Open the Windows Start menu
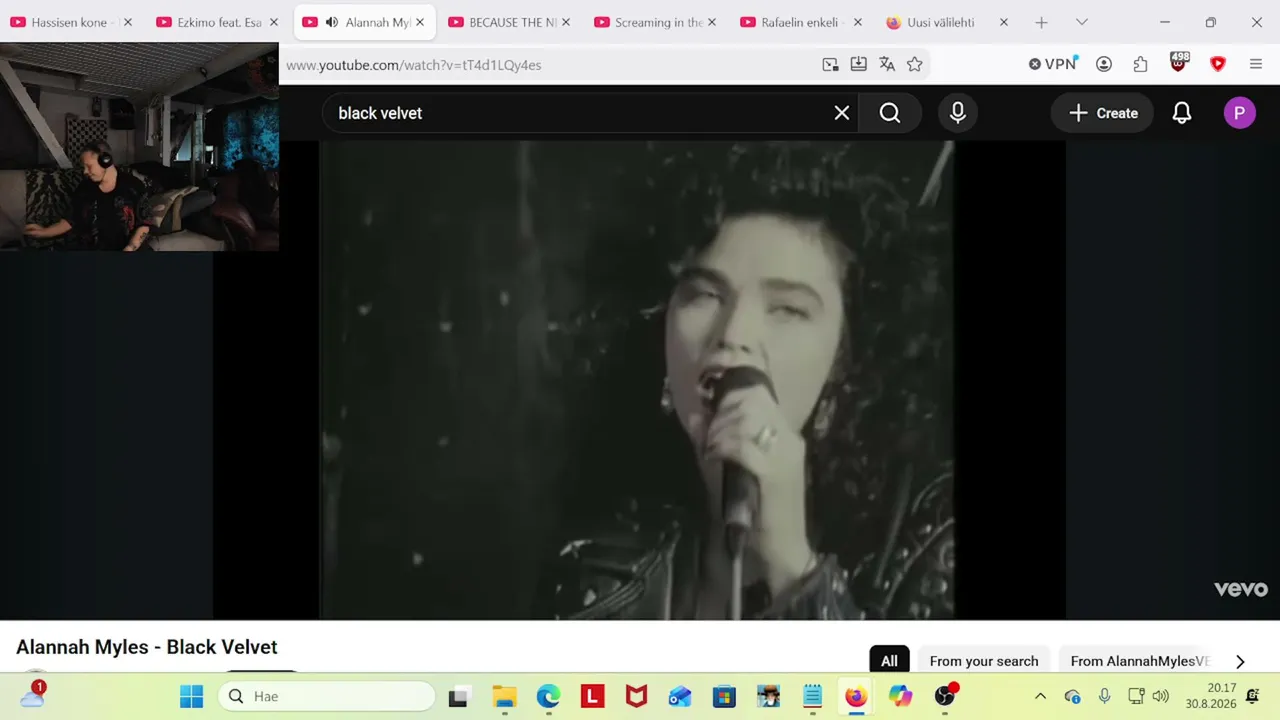The width and height of the screenshot is (1280, 720). point(191,696)
